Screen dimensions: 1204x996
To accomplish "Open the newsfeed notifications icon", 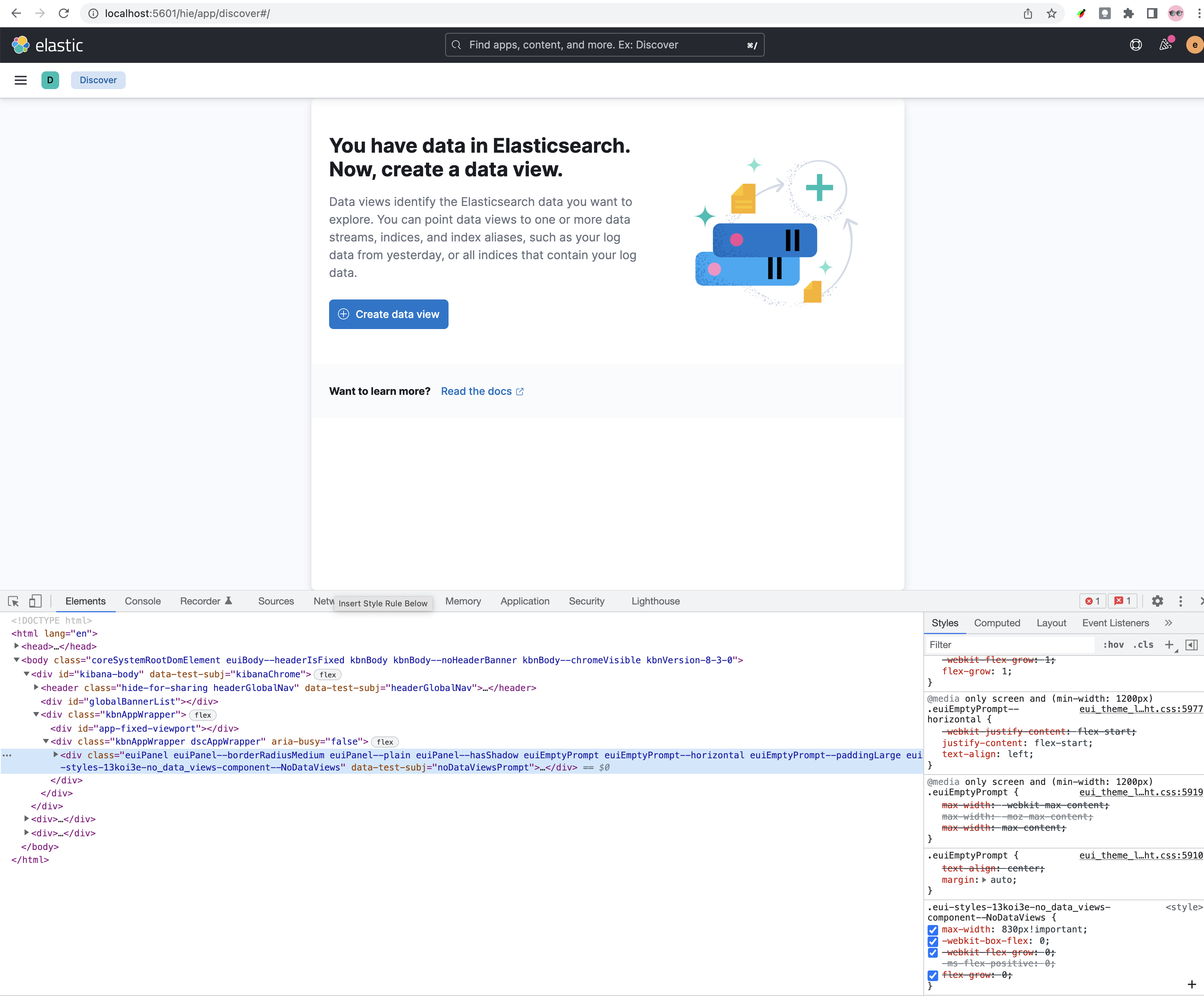I will point(1165,45).
